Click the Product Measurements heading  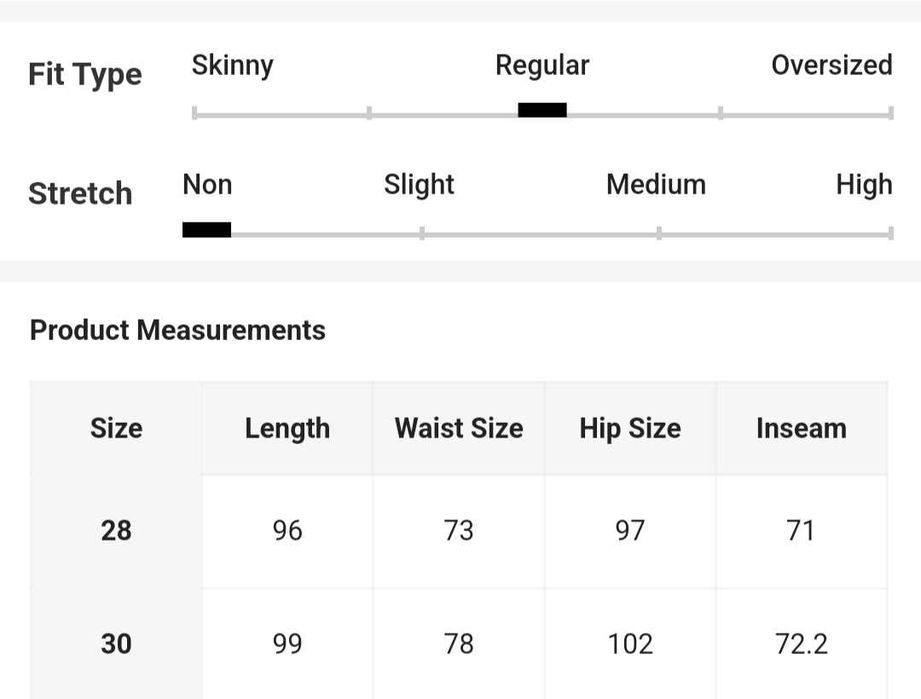(x=178, y=331)
